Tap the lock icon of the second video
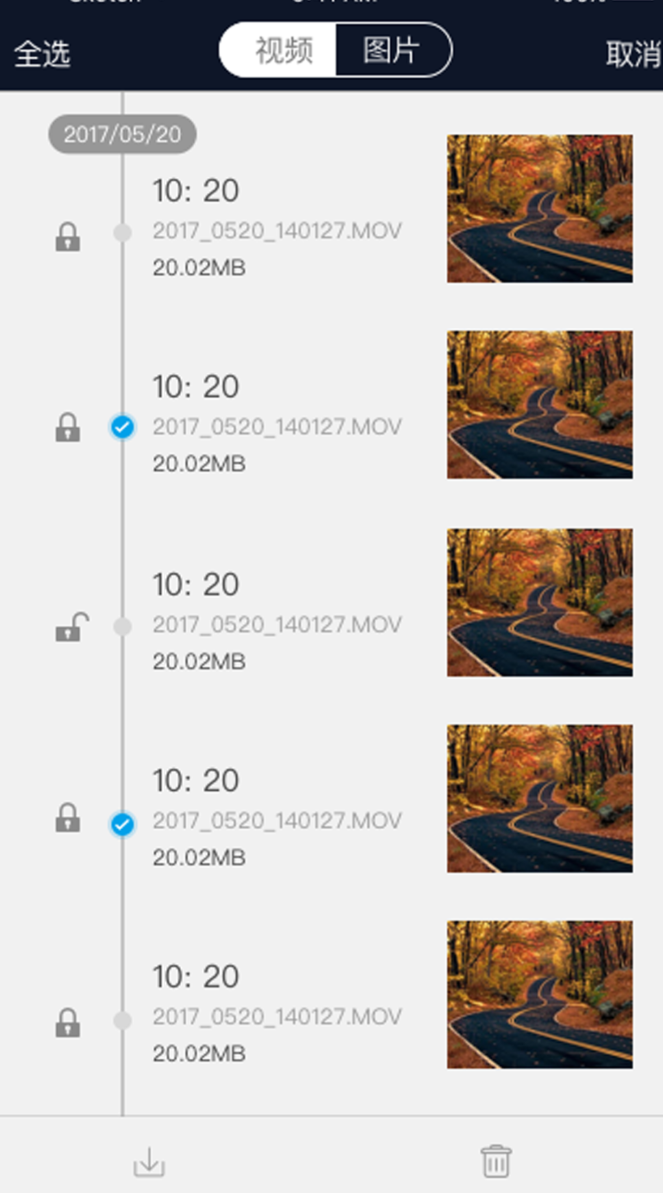This screenshot has width=663, height=1193. [x=67, y=427]
